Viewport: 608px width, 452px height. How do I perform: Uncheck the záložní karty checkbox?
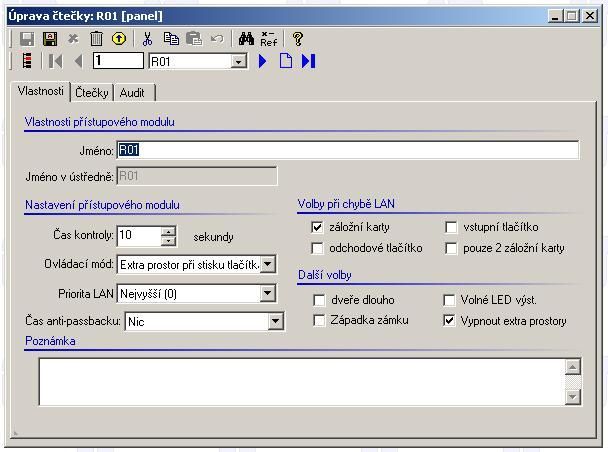point(318,228)
